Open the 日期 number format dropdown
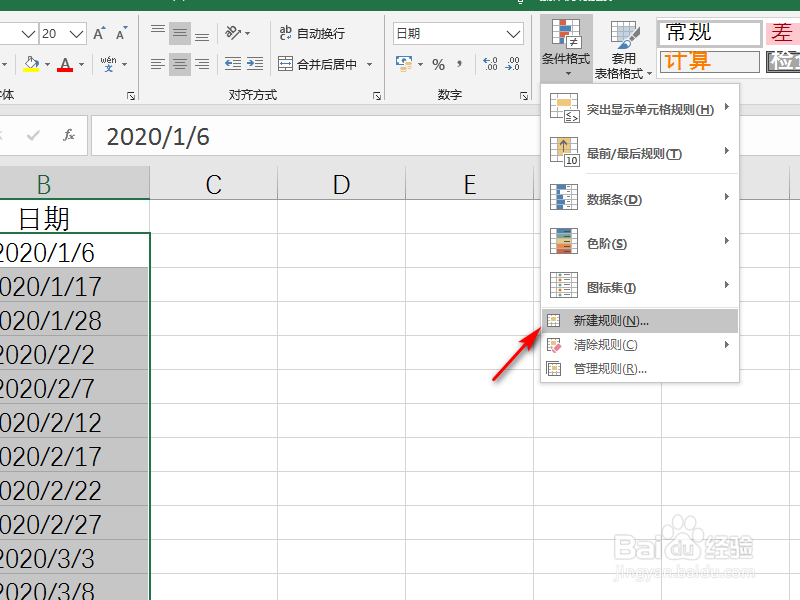Screen dimensions: 800x600 coord(513,34)
